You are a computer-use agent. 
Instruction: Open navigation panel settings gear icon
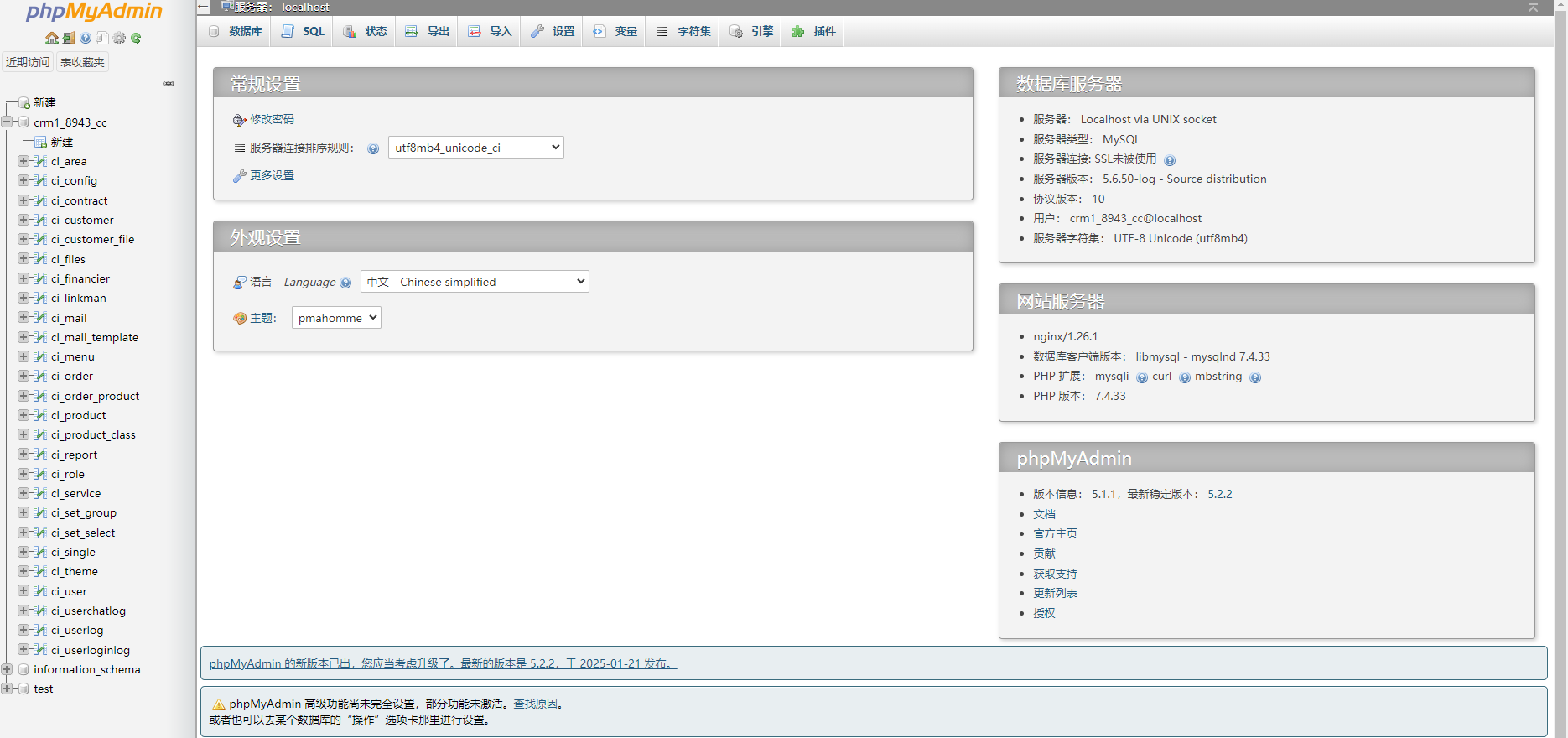(119, 38)
